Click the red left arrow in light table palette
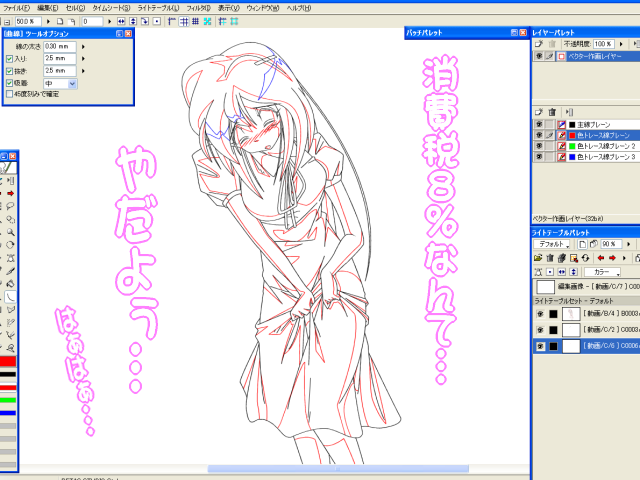This screenshot has height=480, width=640. (599, 257)
